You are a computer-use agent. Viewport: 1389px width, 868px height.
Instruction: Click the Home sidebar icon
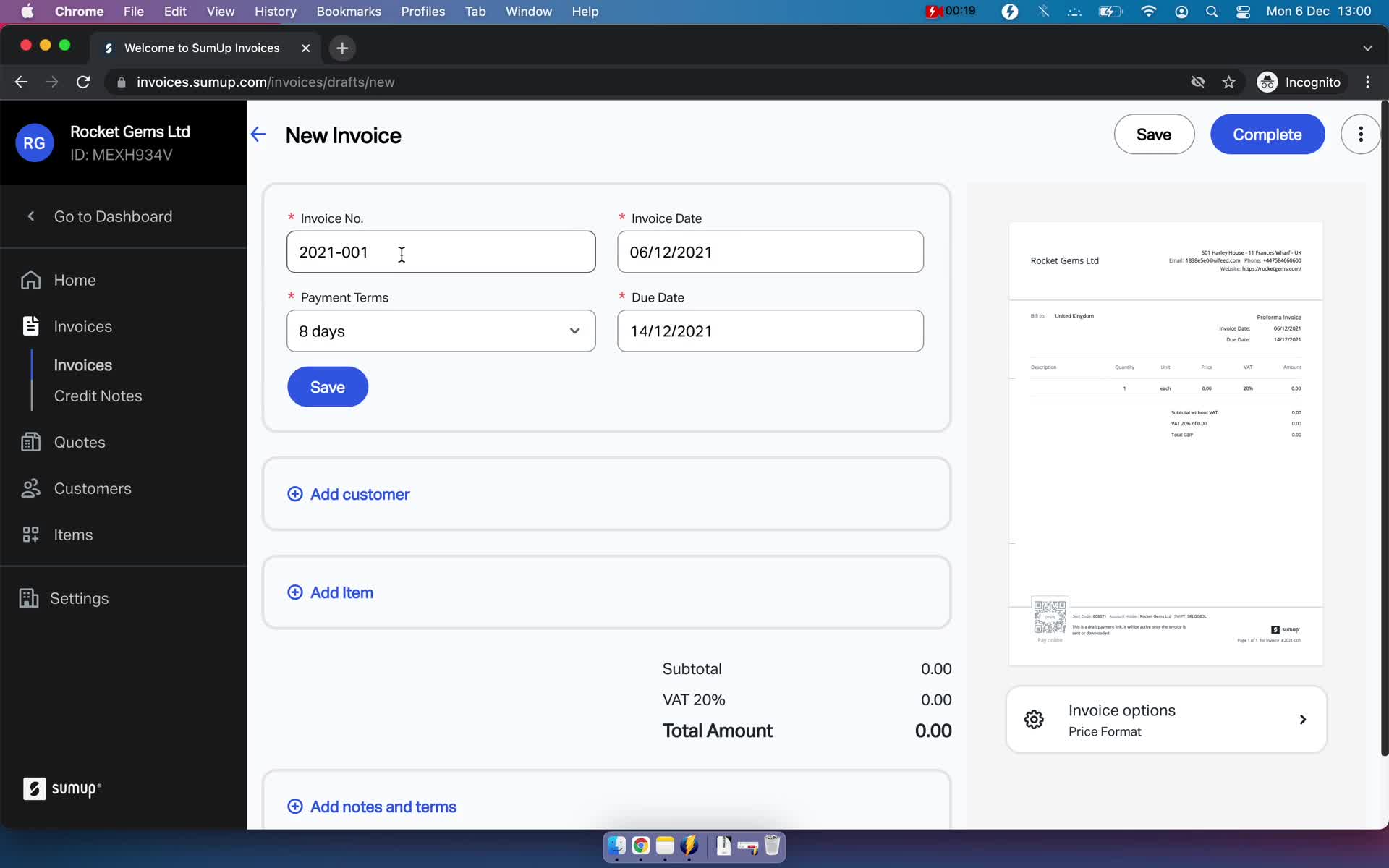[34, 279]
